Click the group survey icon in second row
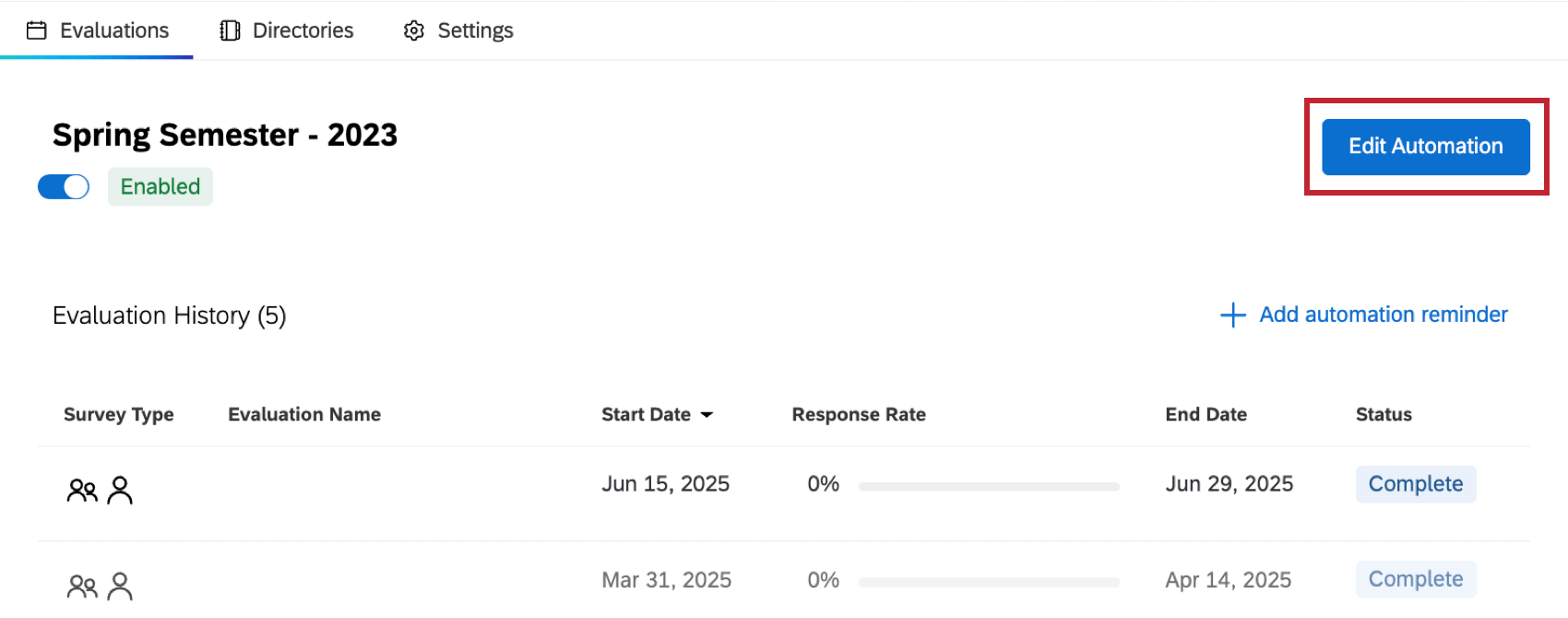 tap(82, 584)
